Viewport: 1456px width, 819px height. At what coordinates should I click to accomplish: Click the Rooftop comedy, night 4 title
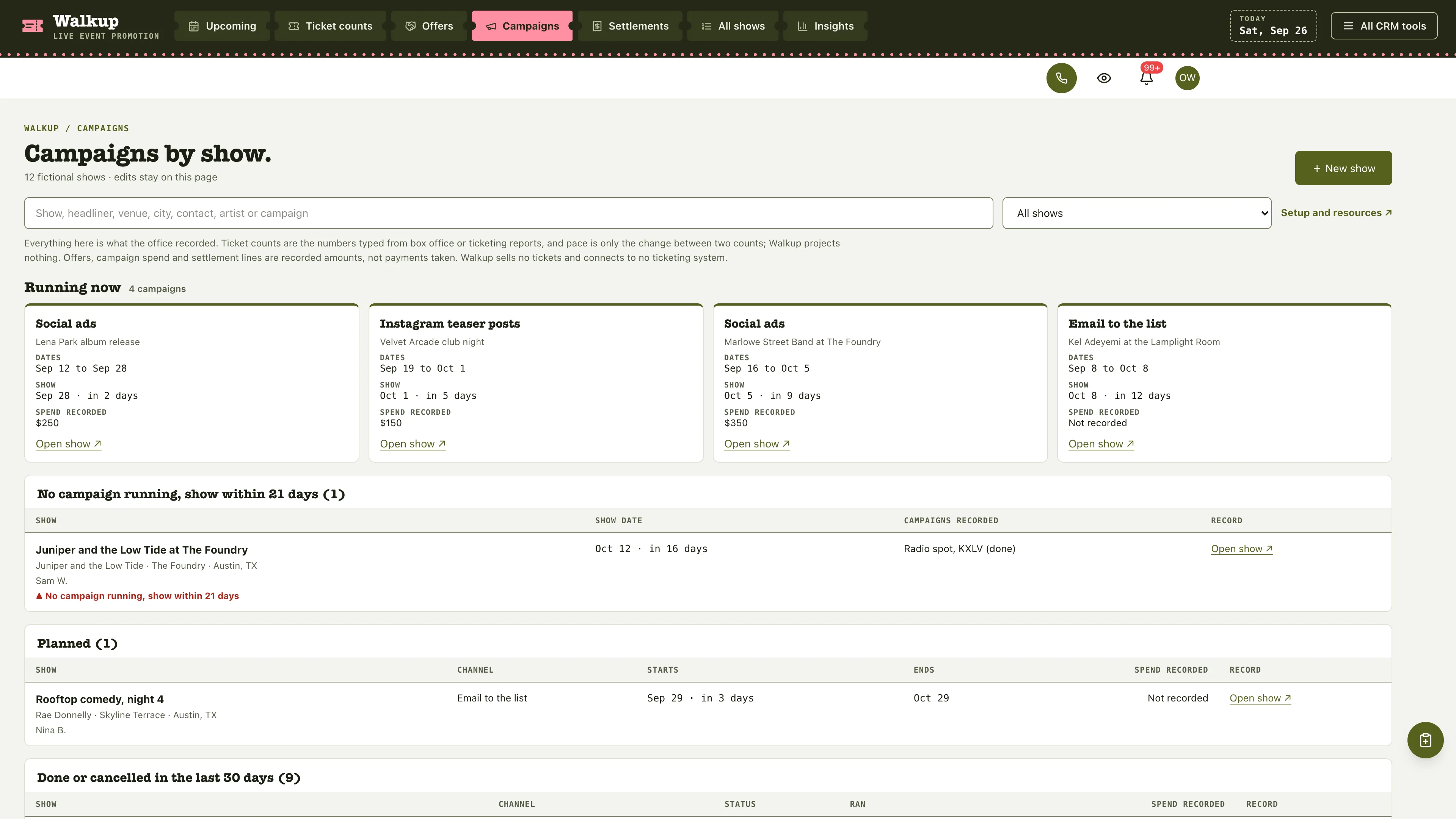99,699
